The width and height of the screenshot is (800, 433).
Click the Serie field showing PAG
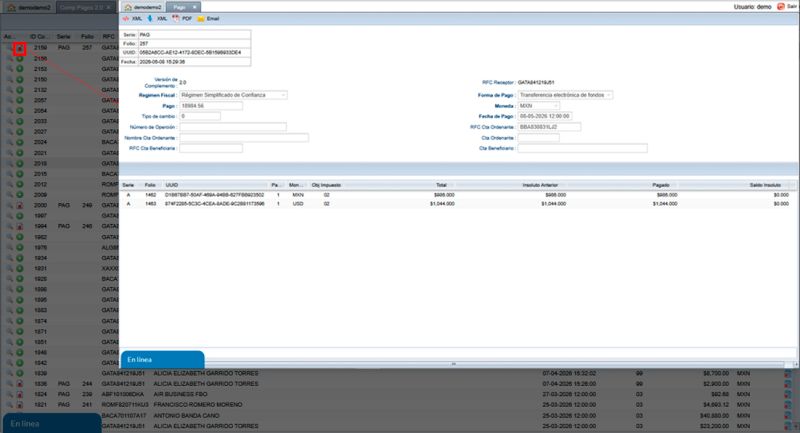tap(194, 35)
